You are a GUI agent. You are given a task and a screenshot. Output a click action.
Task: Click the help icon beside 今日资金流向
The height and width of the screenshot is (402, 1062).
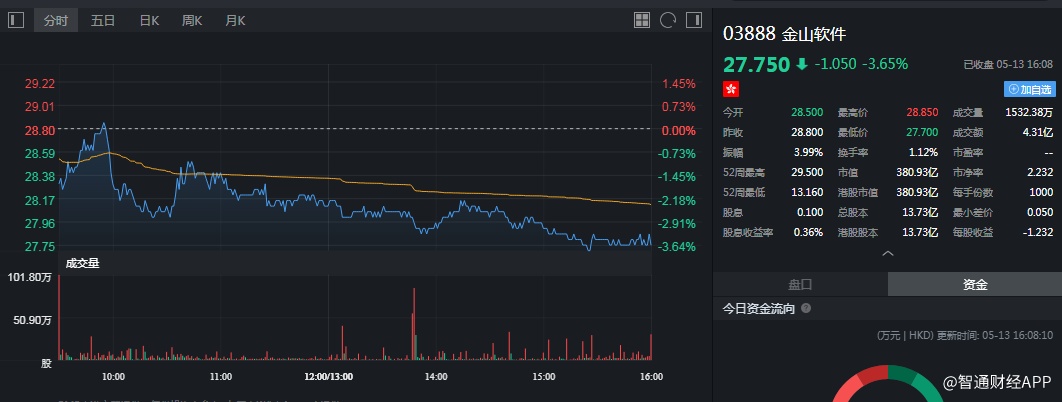806,309
